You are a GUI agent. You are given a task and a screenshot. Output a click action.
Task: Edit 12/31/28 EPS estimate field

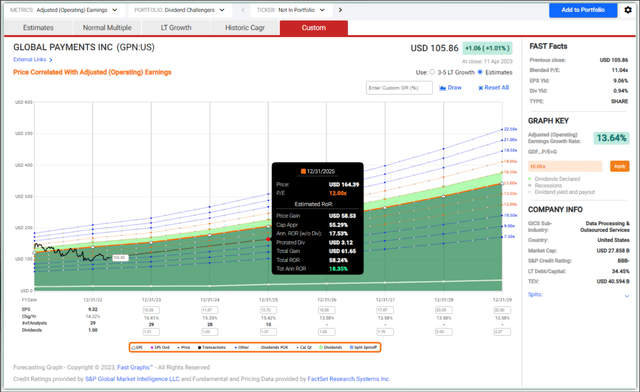[444, 310]
